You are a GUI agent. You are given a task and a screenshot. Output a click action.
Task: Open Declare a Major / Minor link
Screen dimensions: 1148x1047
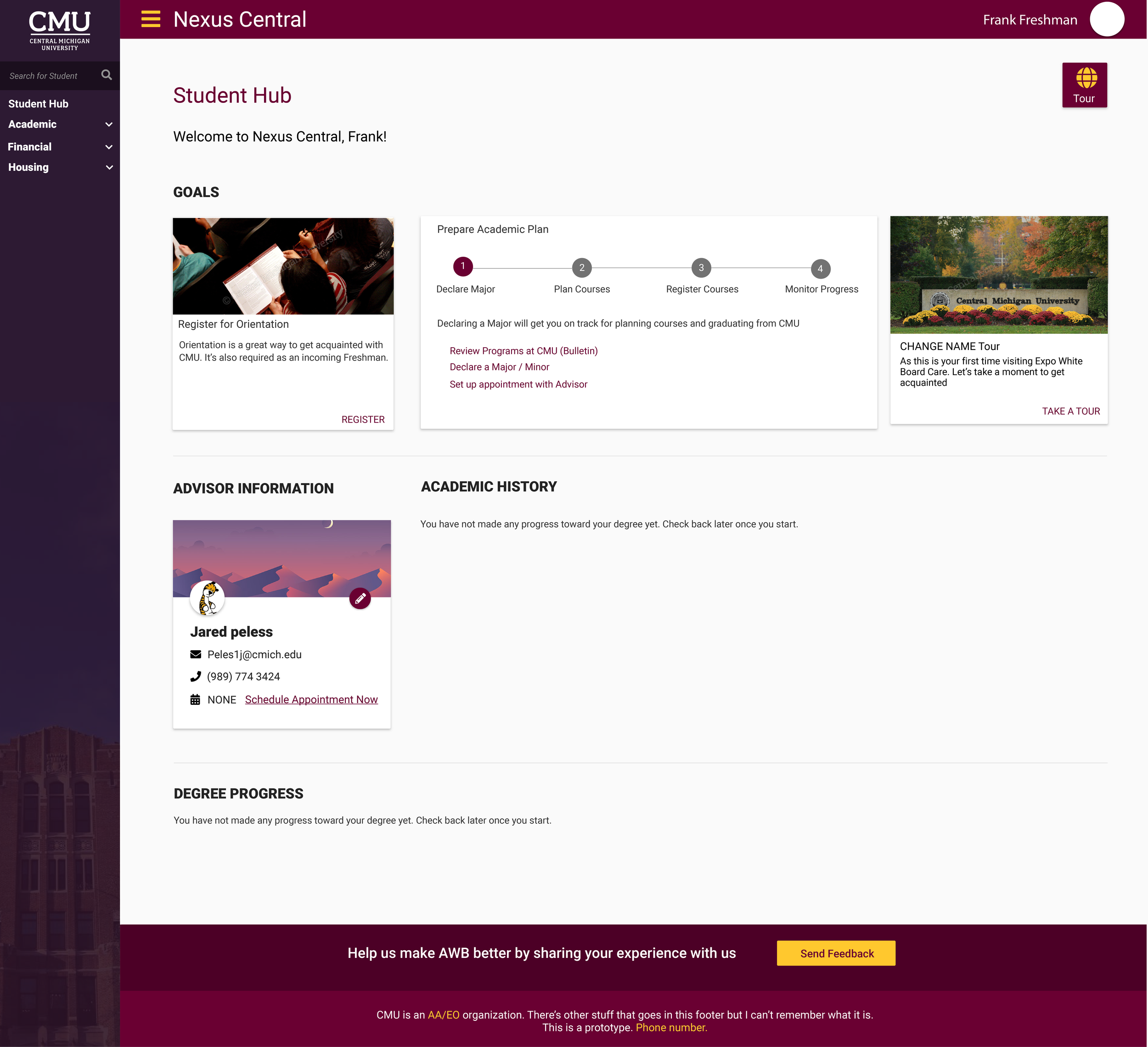[x=500, y=367]
